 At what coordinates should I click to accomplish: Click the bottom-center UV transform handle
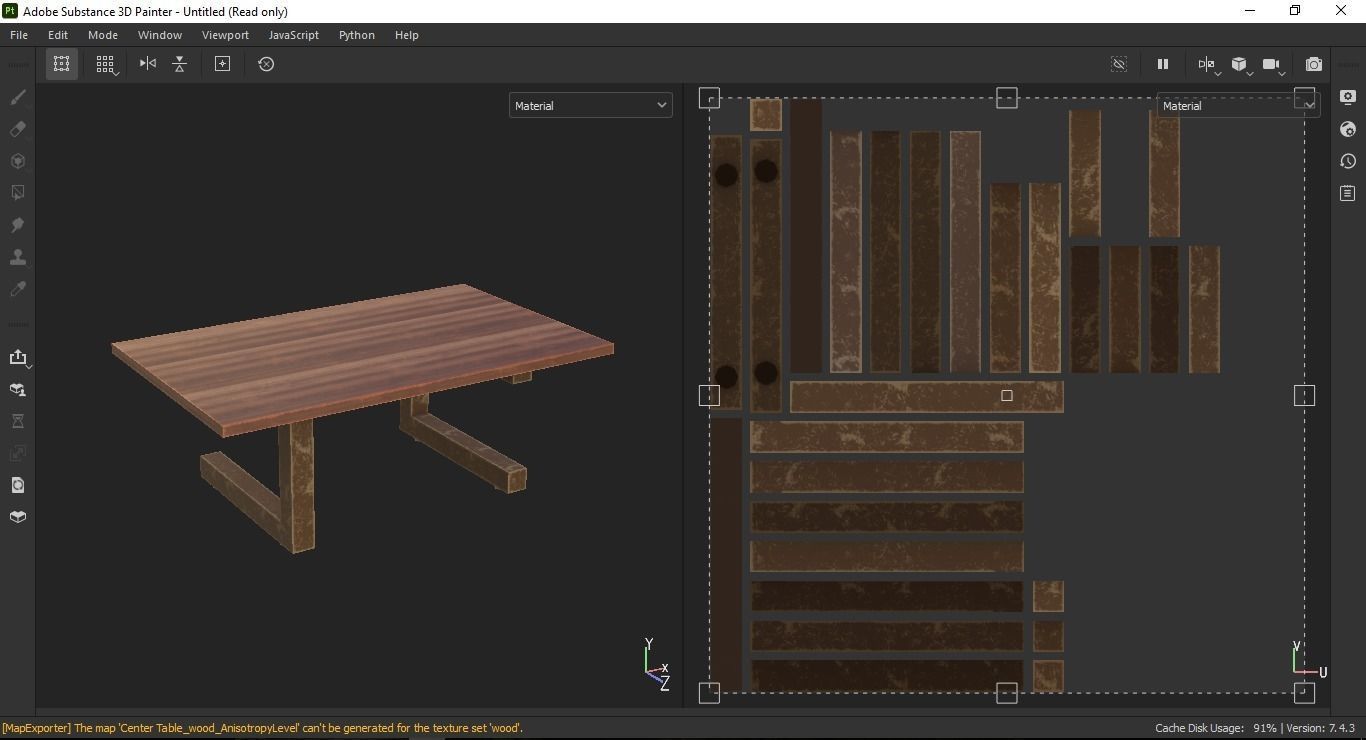coord(1007,692)
